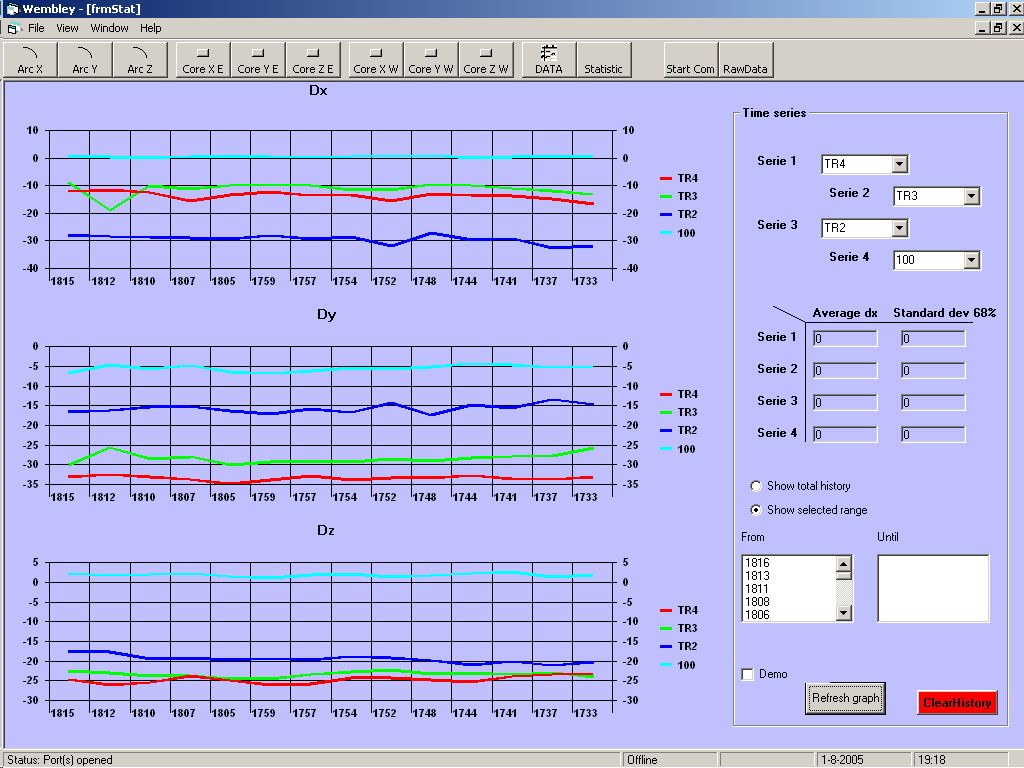Click the Refresh graph button

tap(845, 698)
